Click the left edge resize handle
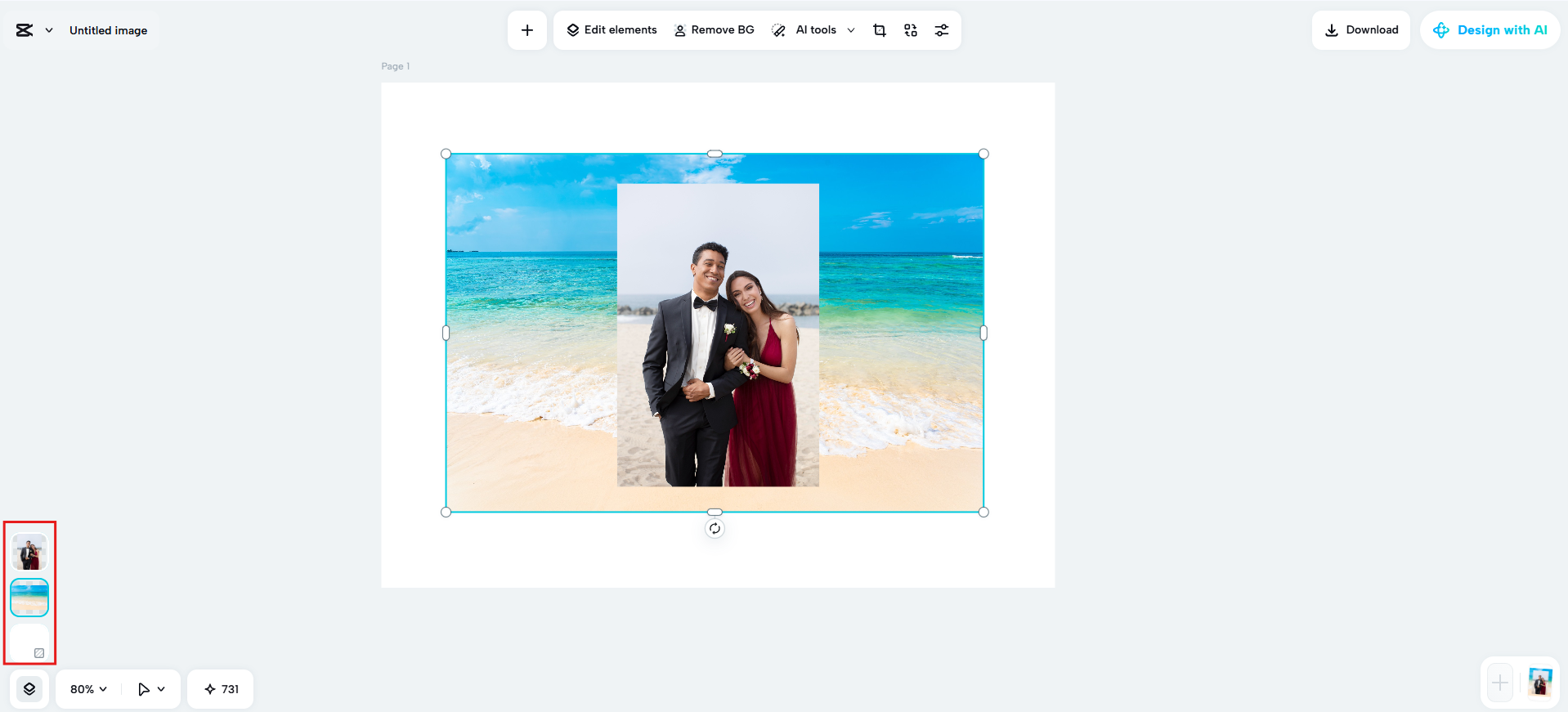1568x712 pixels. [446, 333]
